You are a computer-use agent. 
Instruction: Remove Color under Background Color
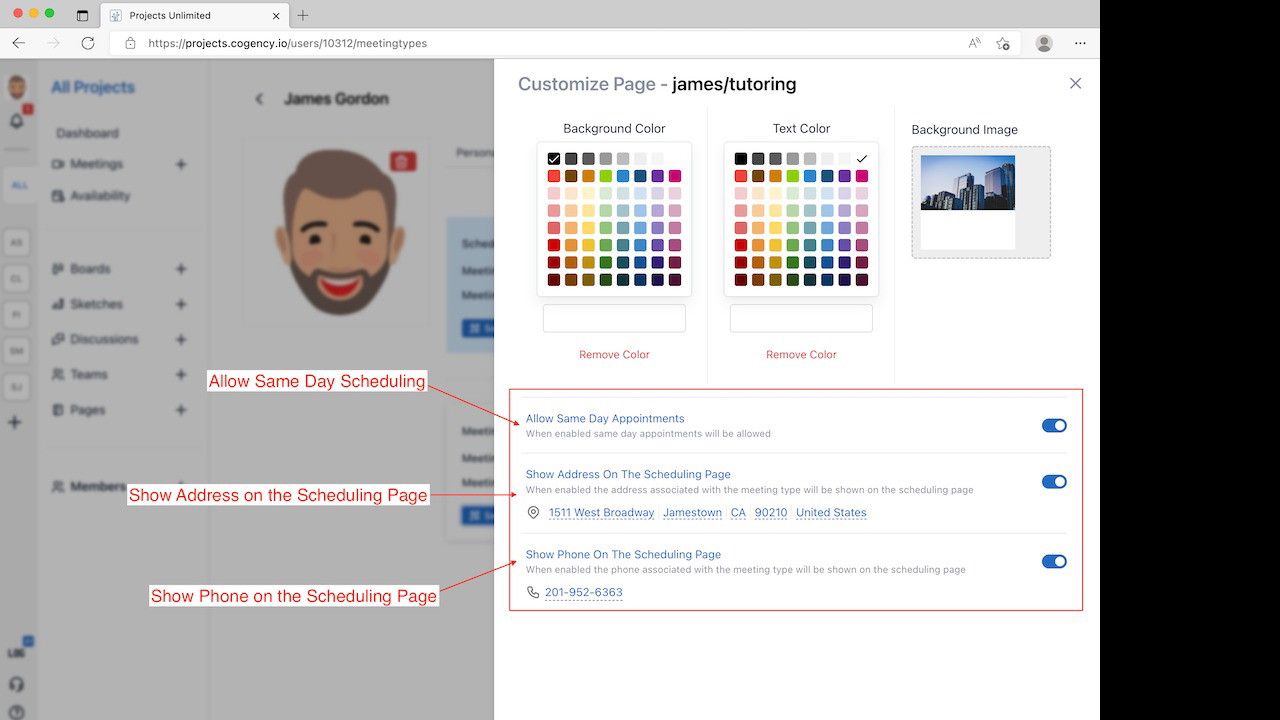(x=614, y=355)
